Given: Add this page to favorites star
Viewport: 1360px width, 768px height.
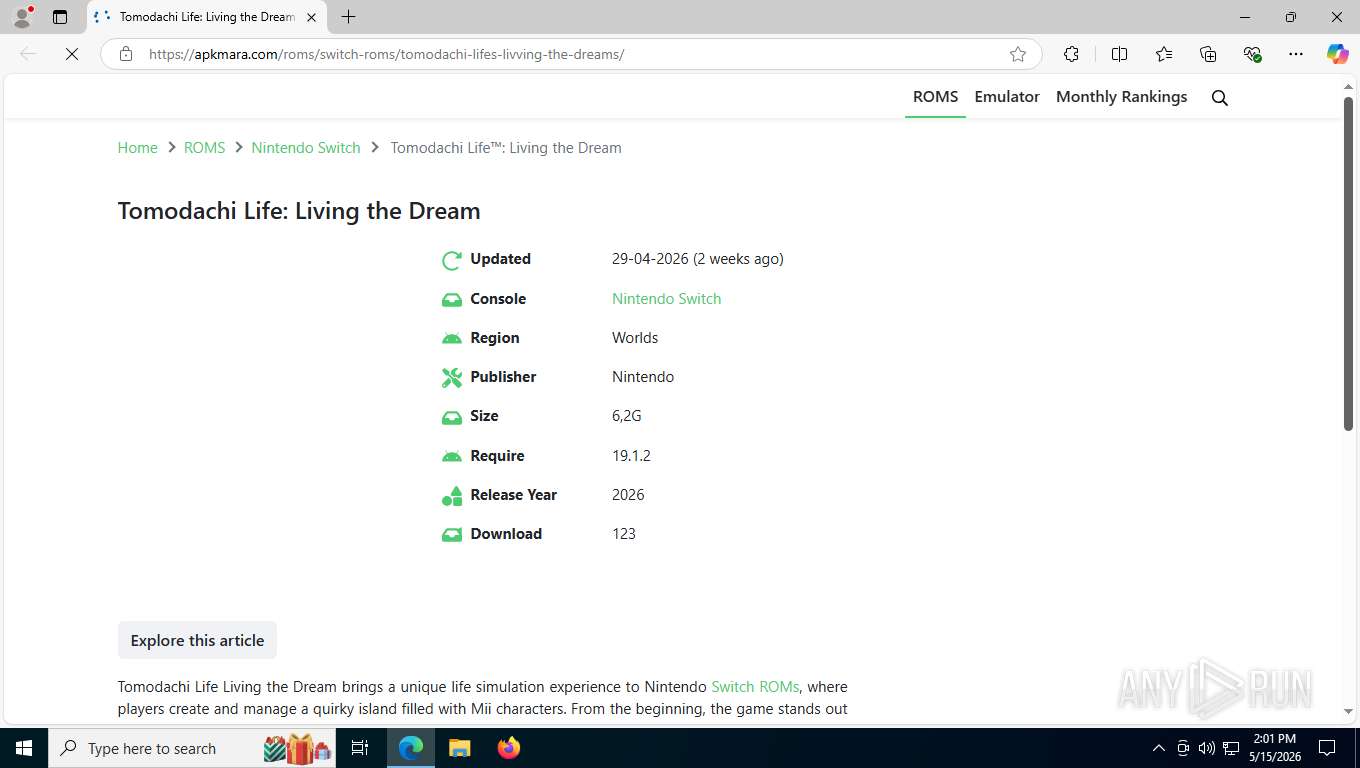Looking at the screenshot, I should click(1018, 54).
